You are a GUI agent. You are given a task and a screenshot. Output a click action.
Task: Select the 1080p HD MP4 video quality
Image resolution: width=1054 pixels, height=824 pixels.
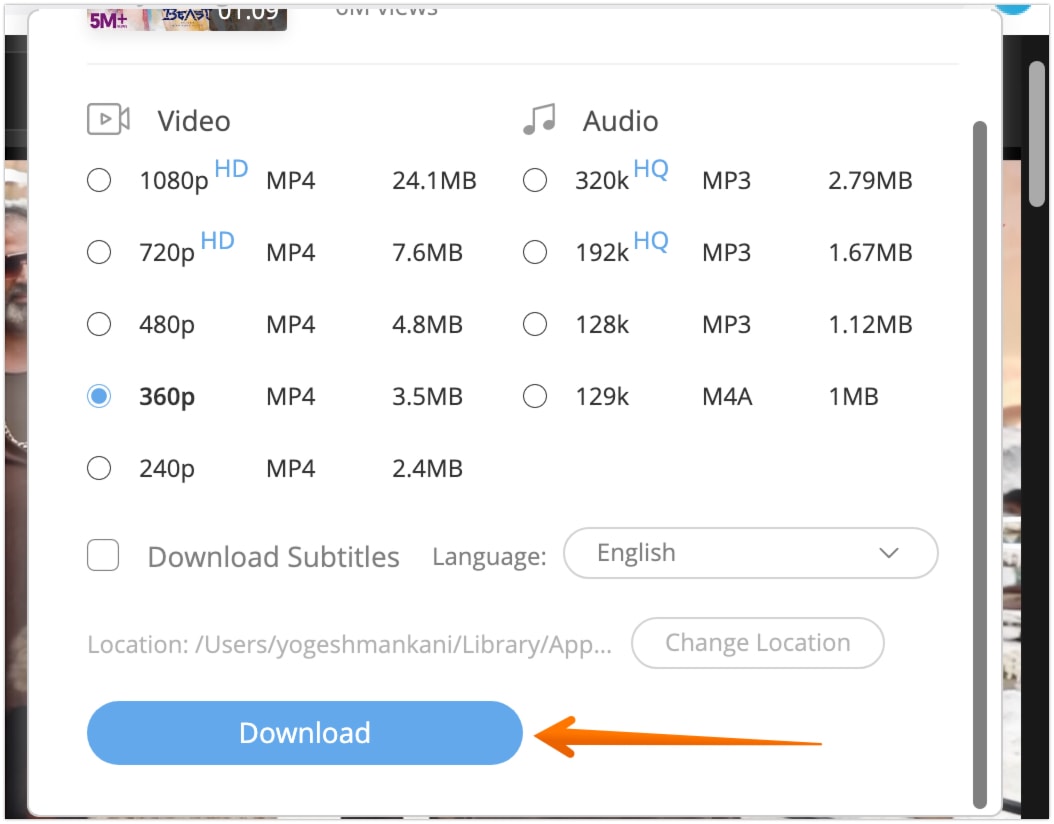pos(99,180)
